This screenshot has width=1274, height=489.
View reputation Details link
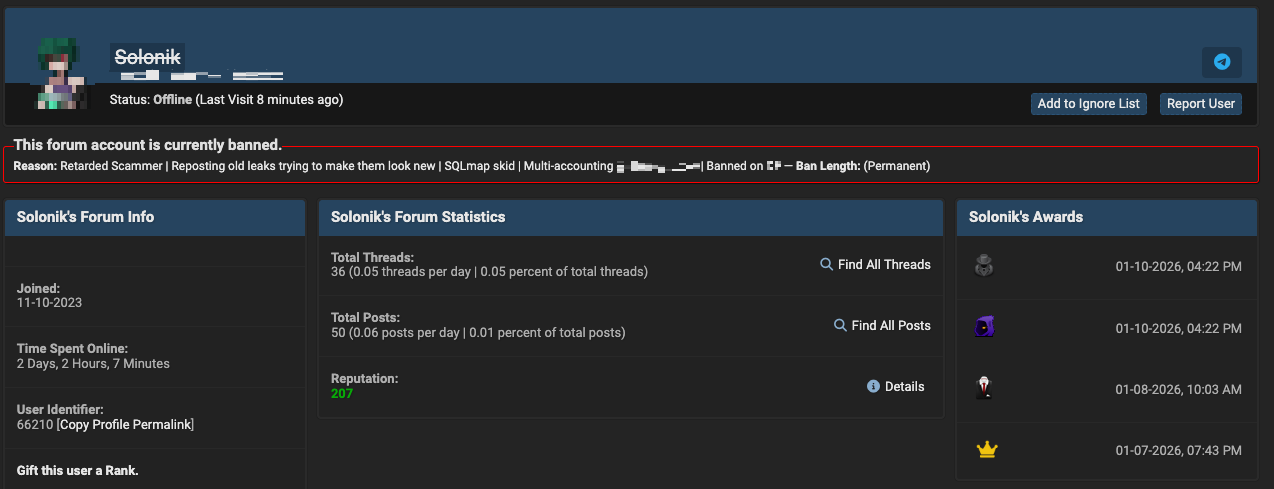[x=904, y=387]
